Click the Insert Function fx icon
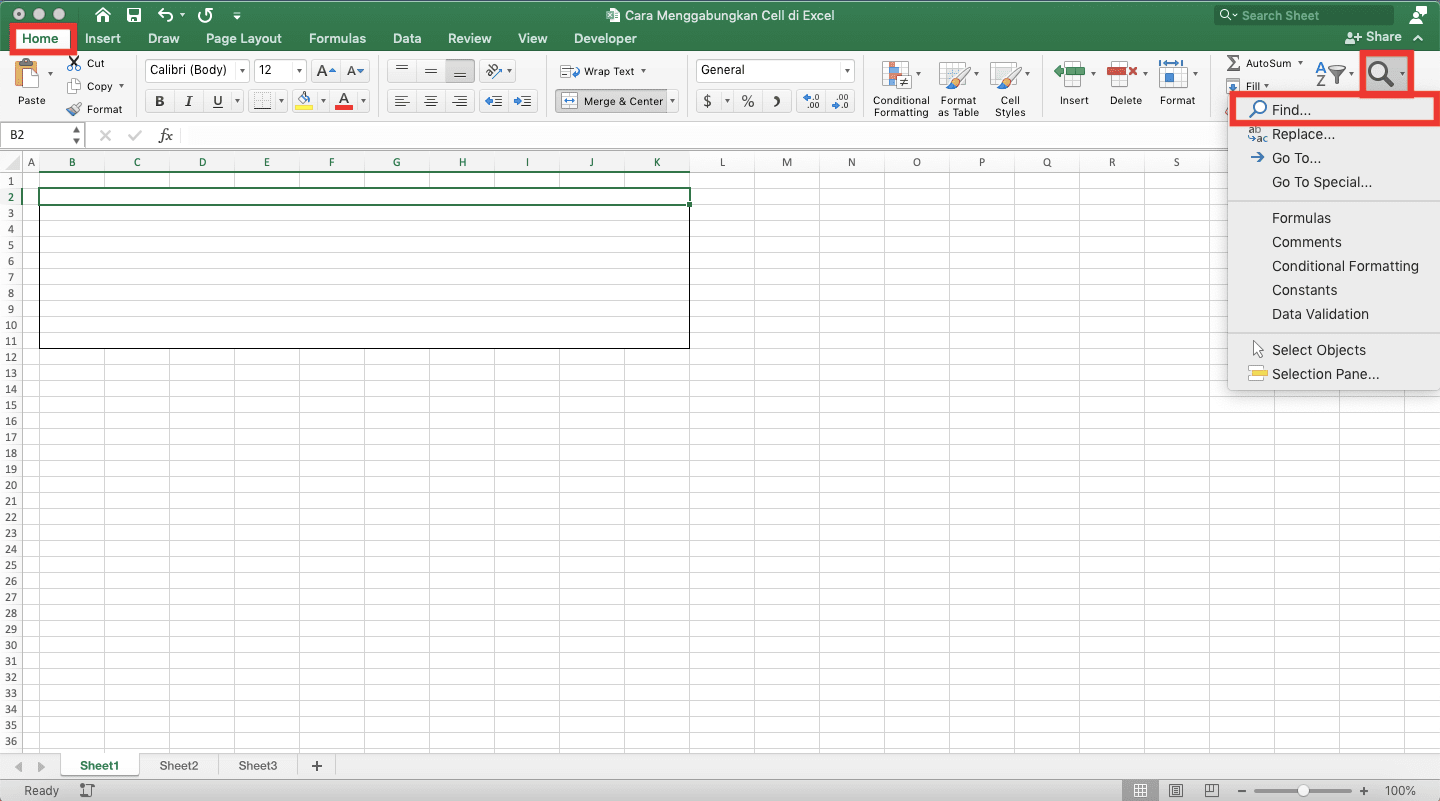The width and height of the screenshot is (1440, 801). pyautogui.click(x=166, y=135)
